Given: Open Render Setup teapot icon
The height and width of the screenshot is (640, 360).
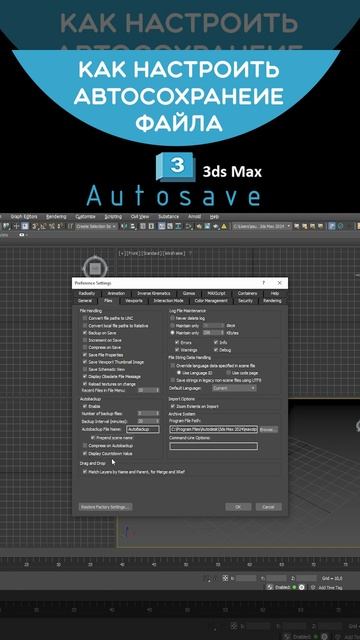Looking at the screenshot, I should 199,226.
